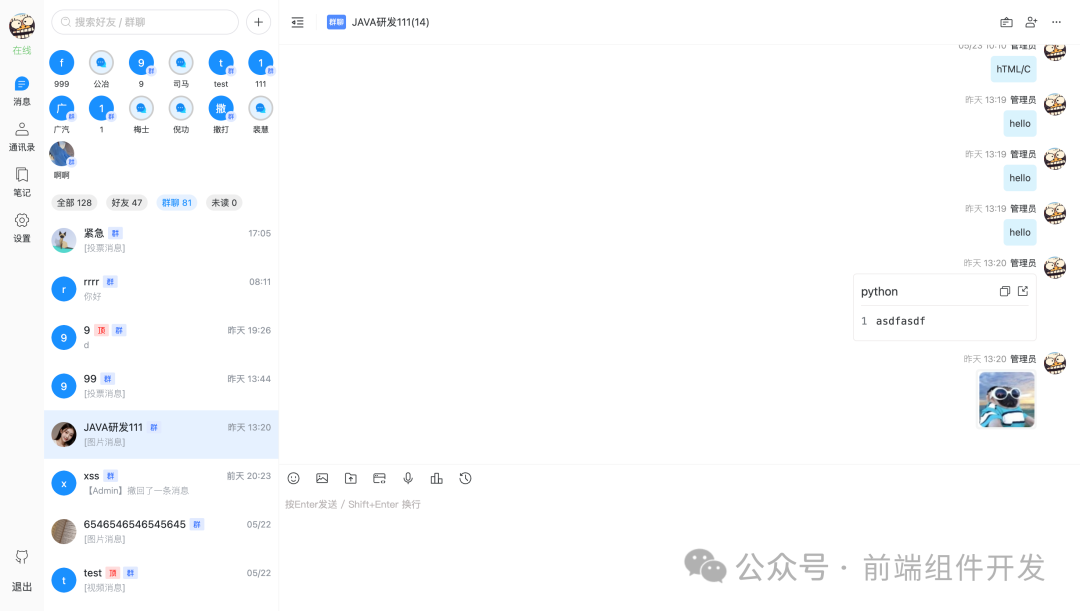Select the voice message microphone icon
Image resolution: width=1080 pixels, height=611 pixels.
[408, 478]
